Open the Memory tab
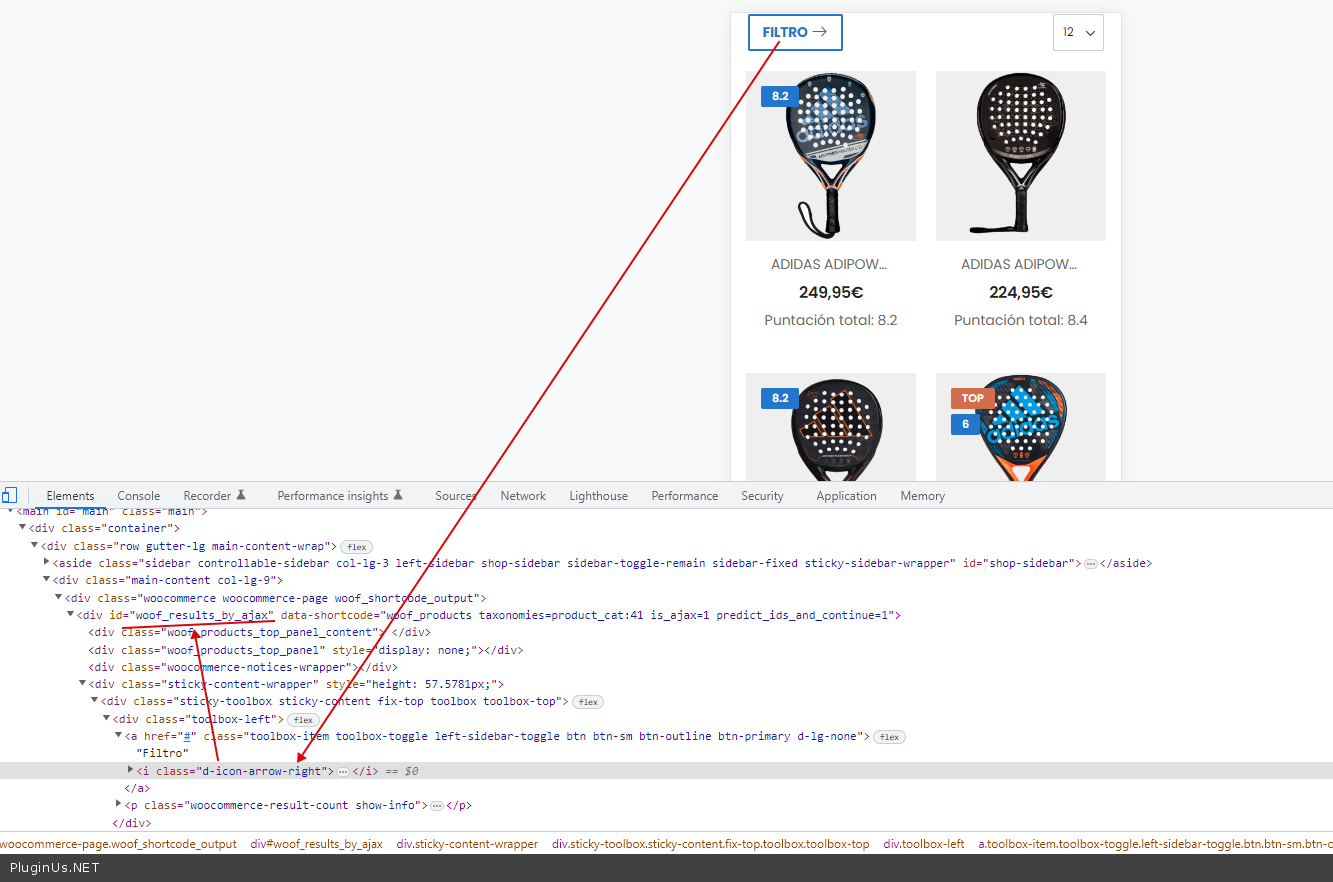 (922, 496)
